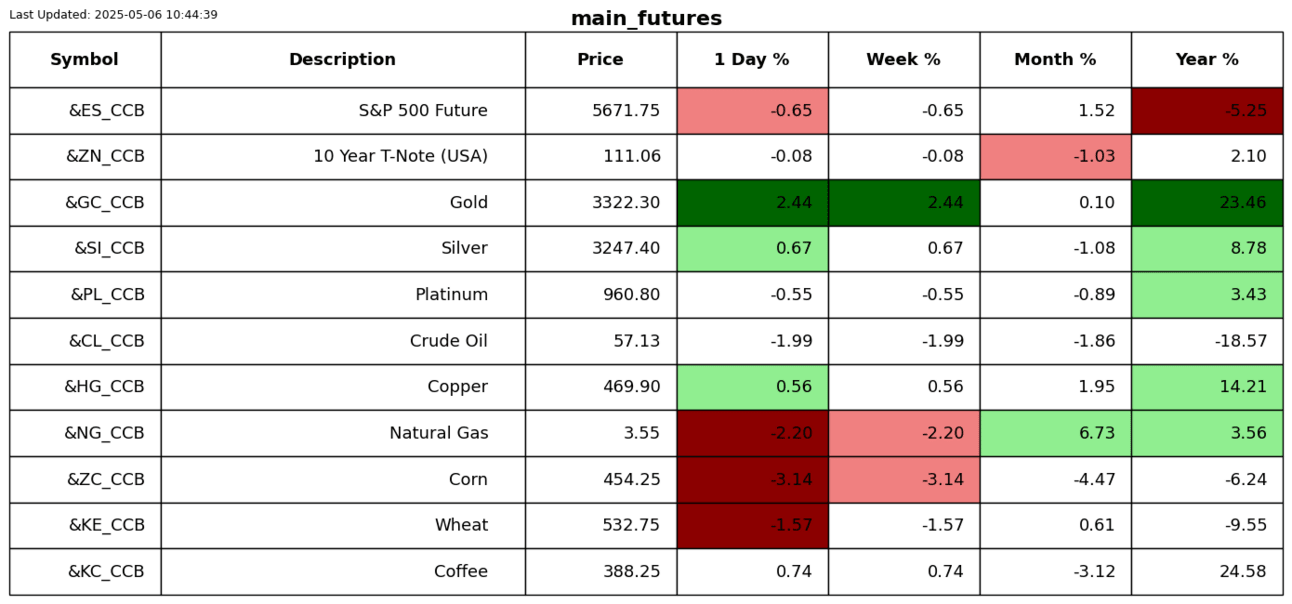Select S&P 500's dark red -5.25 cell
The width and height of the screenshot is (1292, 604).
[x=1206, y=111]
